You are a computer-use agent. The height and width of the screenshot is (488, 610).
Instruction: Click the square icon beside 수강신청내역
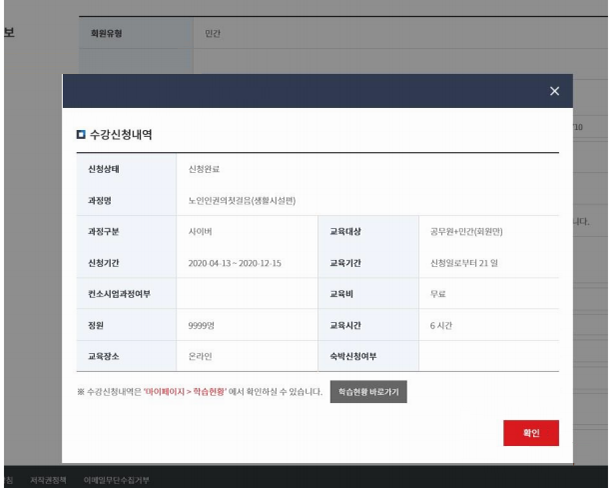81,135
